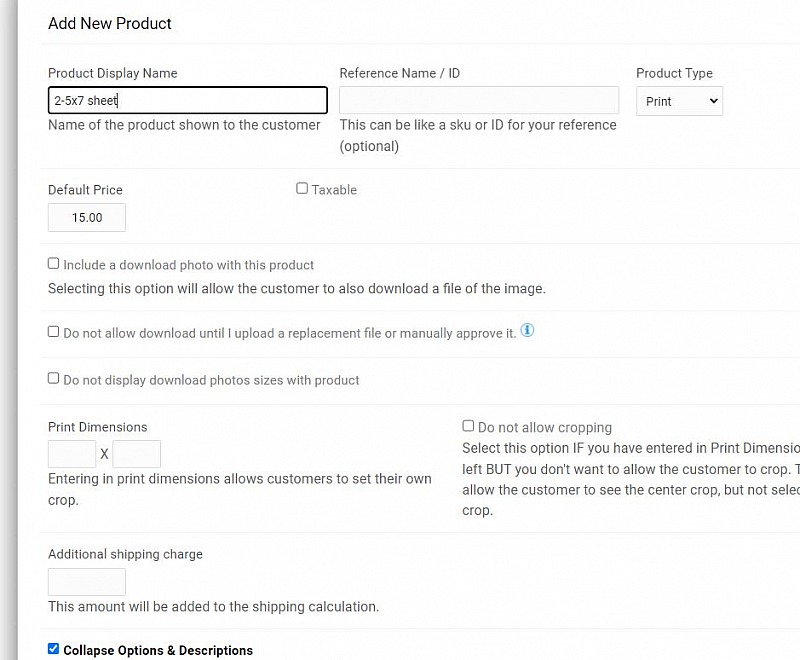800x660 pixels.
Task: Click the first Print Dimensions width box
Action: point(72,454)
